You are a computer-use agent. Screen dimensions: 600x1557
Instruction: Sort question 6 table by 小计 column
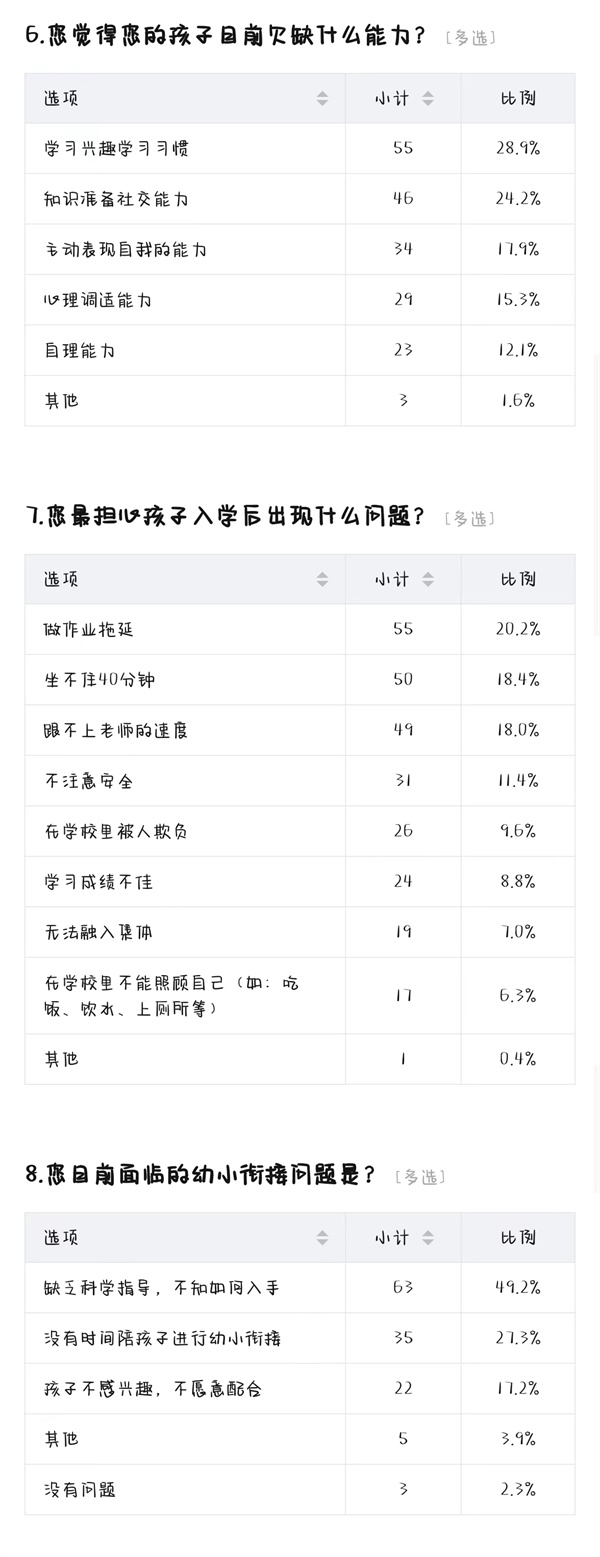coord(428,98)
